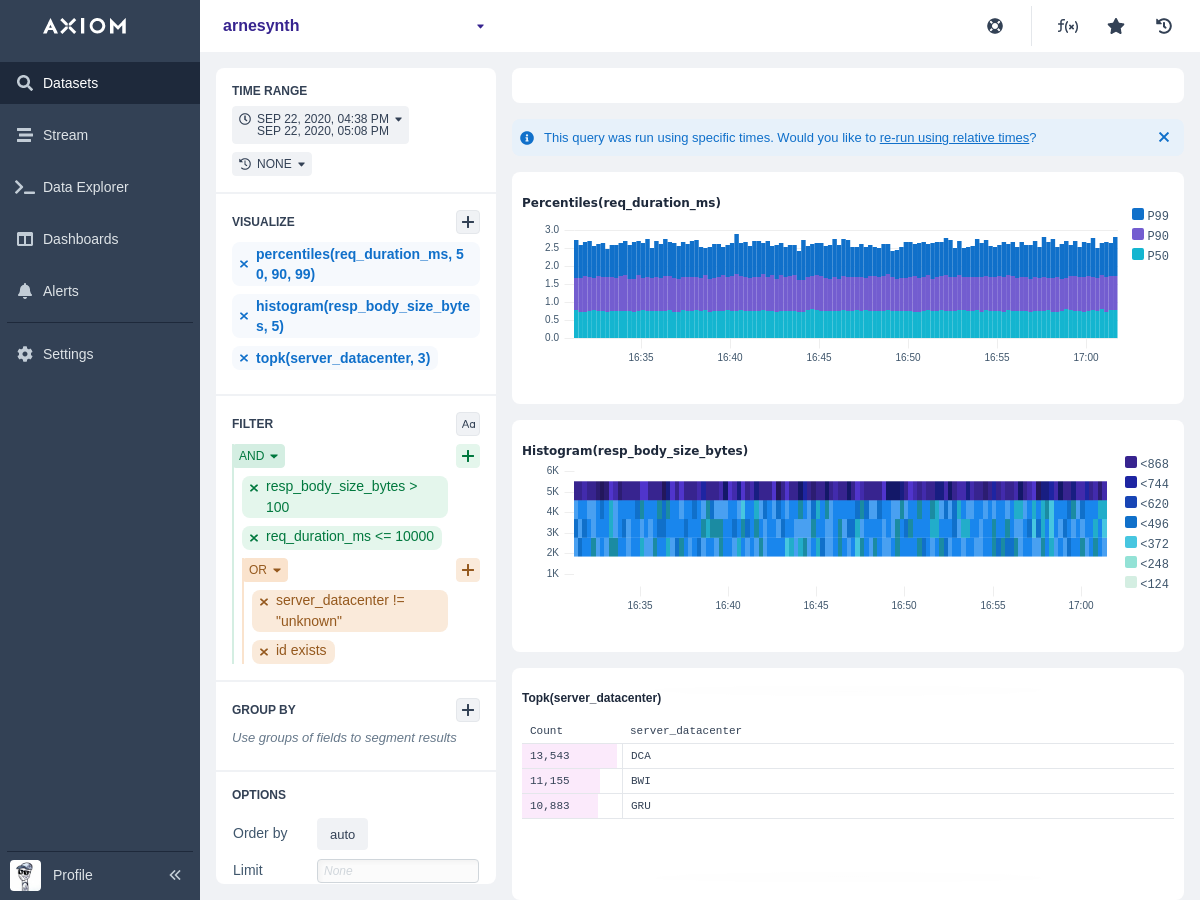Image resolution: width=1200 pixels, height=900 pixels.
Task: Click the f(x) virtual fields icon
Action: point(1068,26)
